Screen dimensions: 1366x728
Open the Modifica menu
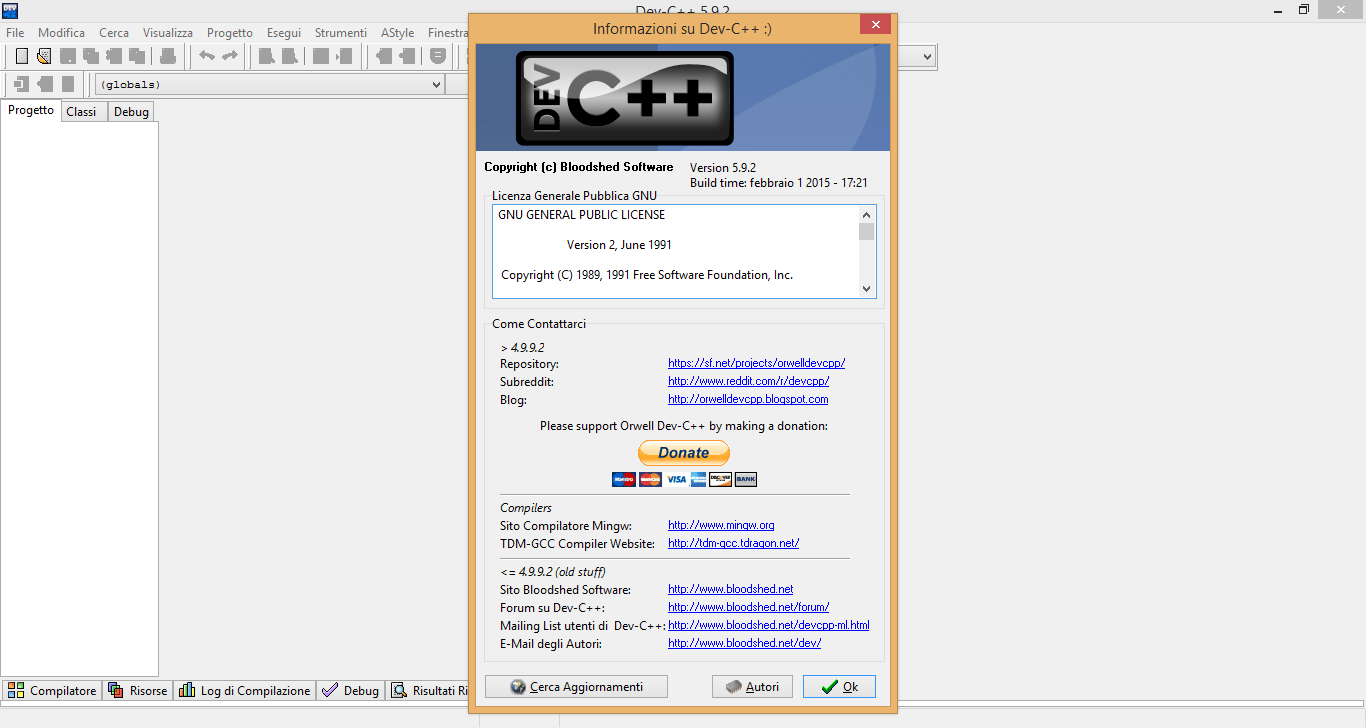tap(62, 33)
